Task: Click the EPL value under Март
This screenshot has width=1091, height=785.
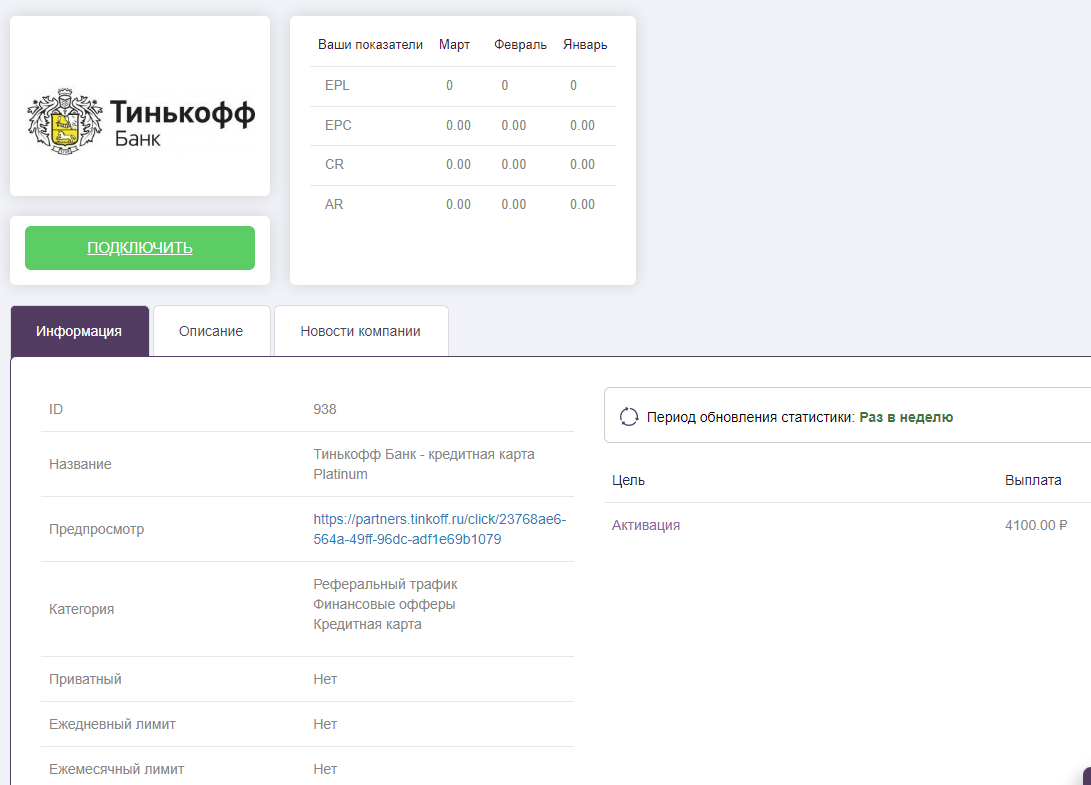Action: [449, 86]
